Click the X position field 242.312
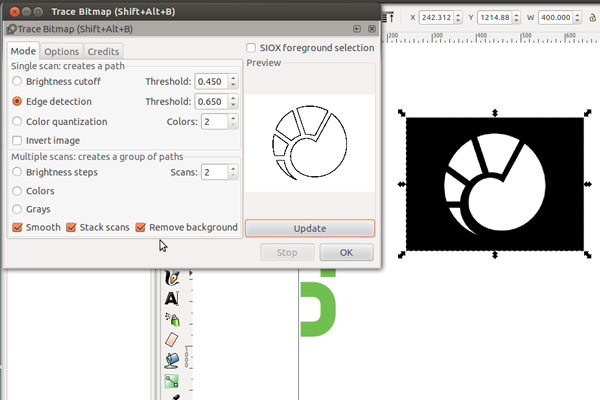 437,18
